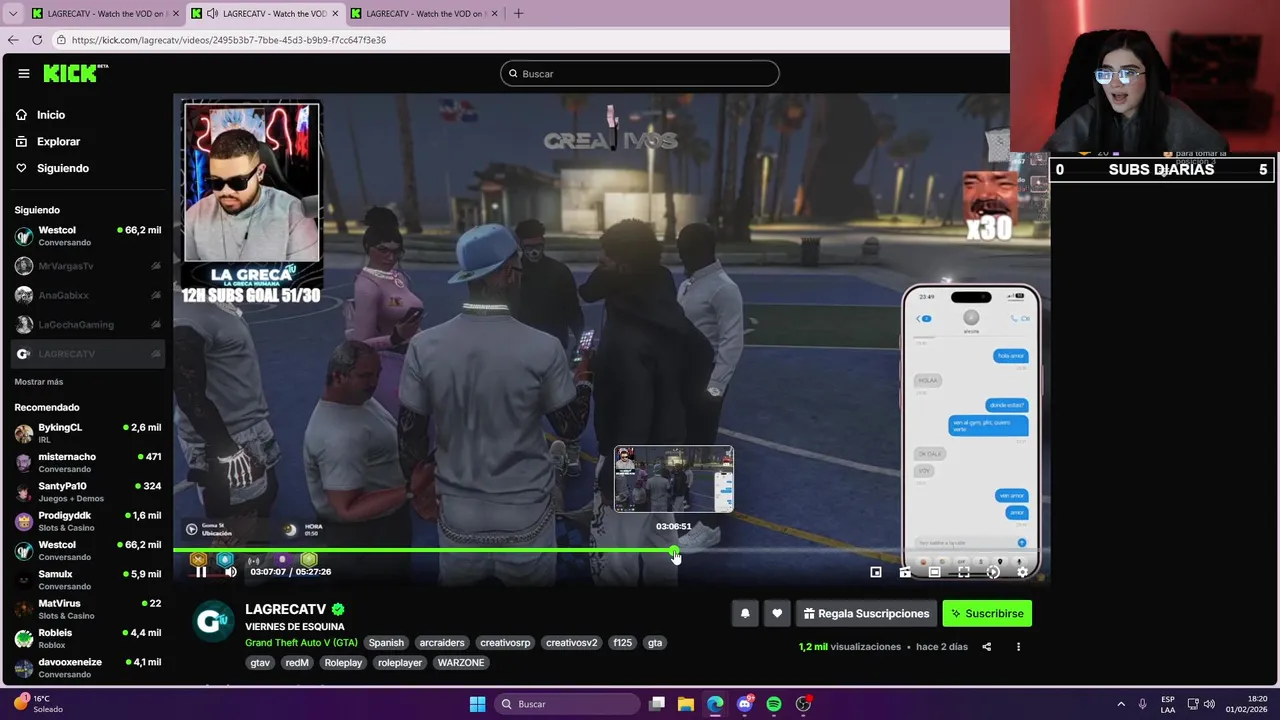Close the third LAGRECATV tab

[494, 14]
